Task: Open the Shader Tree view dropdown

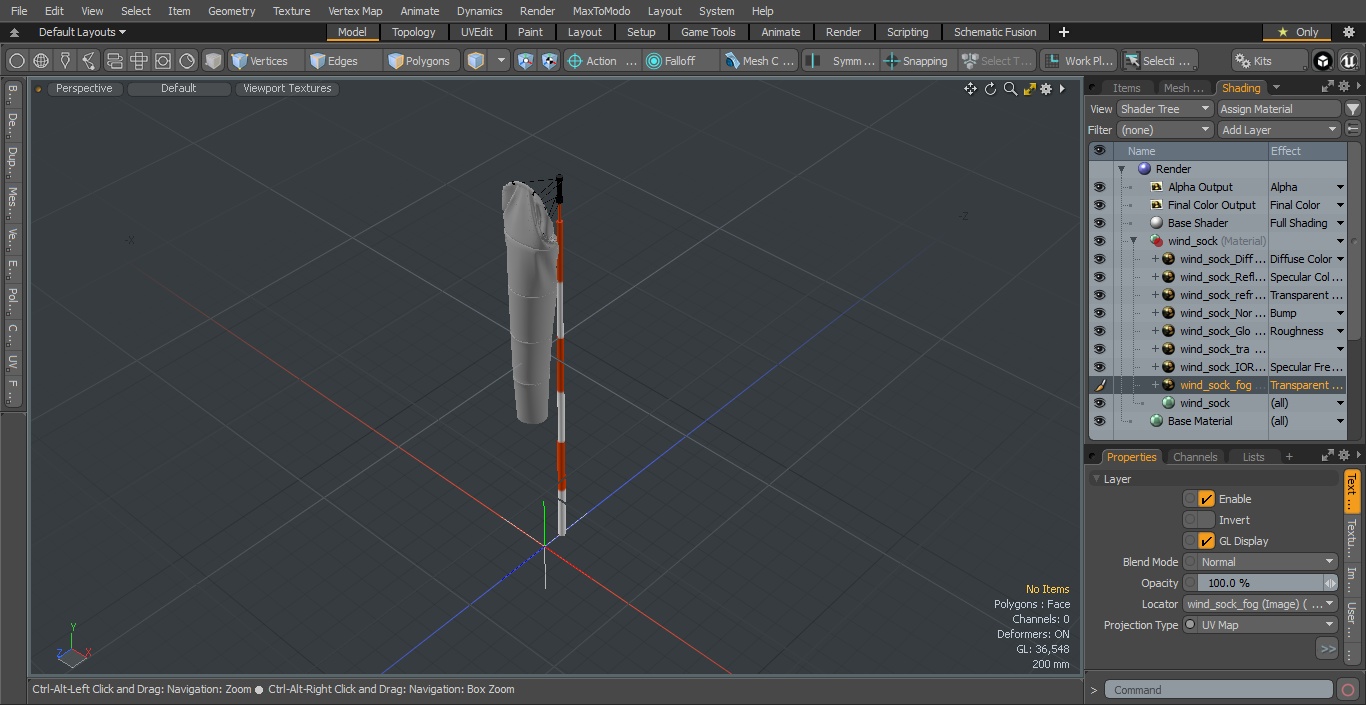Action: [1165, 109]
